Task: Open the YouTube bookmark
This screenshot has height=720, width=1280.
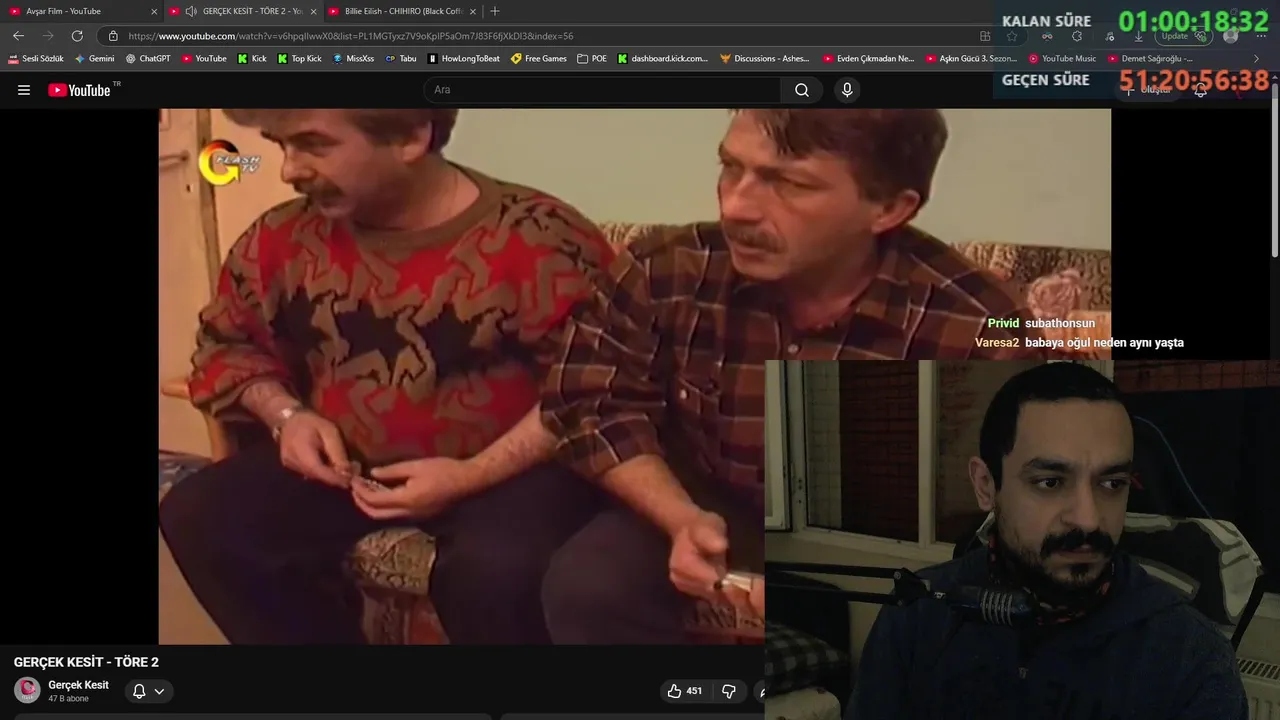Action: [204, 58]
